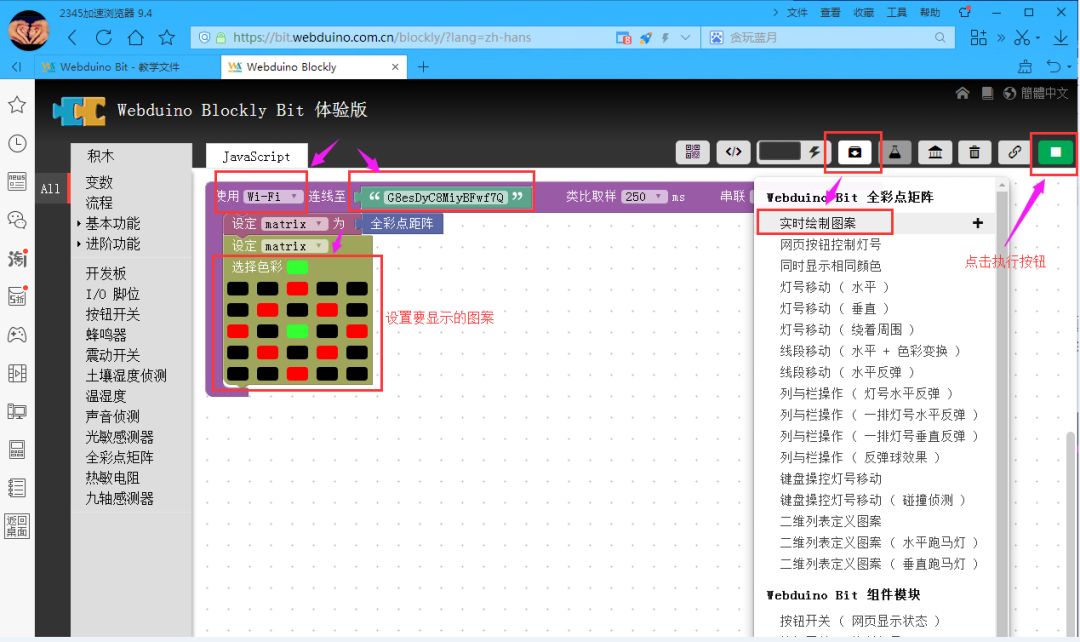Open Wi-Fi connection type dropdown

point(273,196)
